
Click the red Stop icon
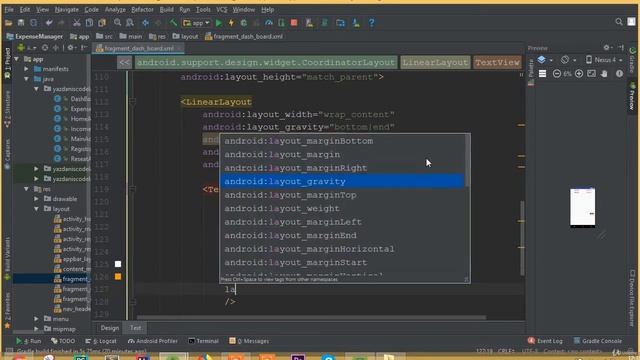pos(294,23)
